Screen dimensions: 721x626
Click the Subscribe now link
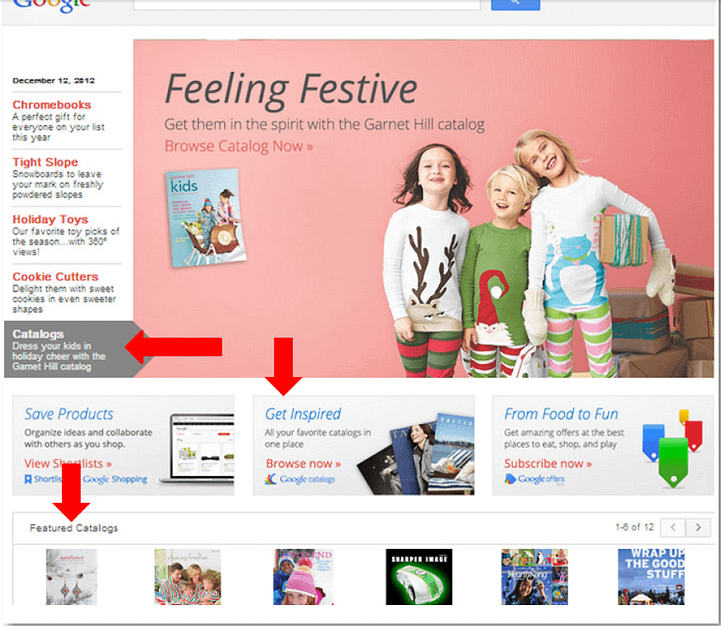[548, 463]
